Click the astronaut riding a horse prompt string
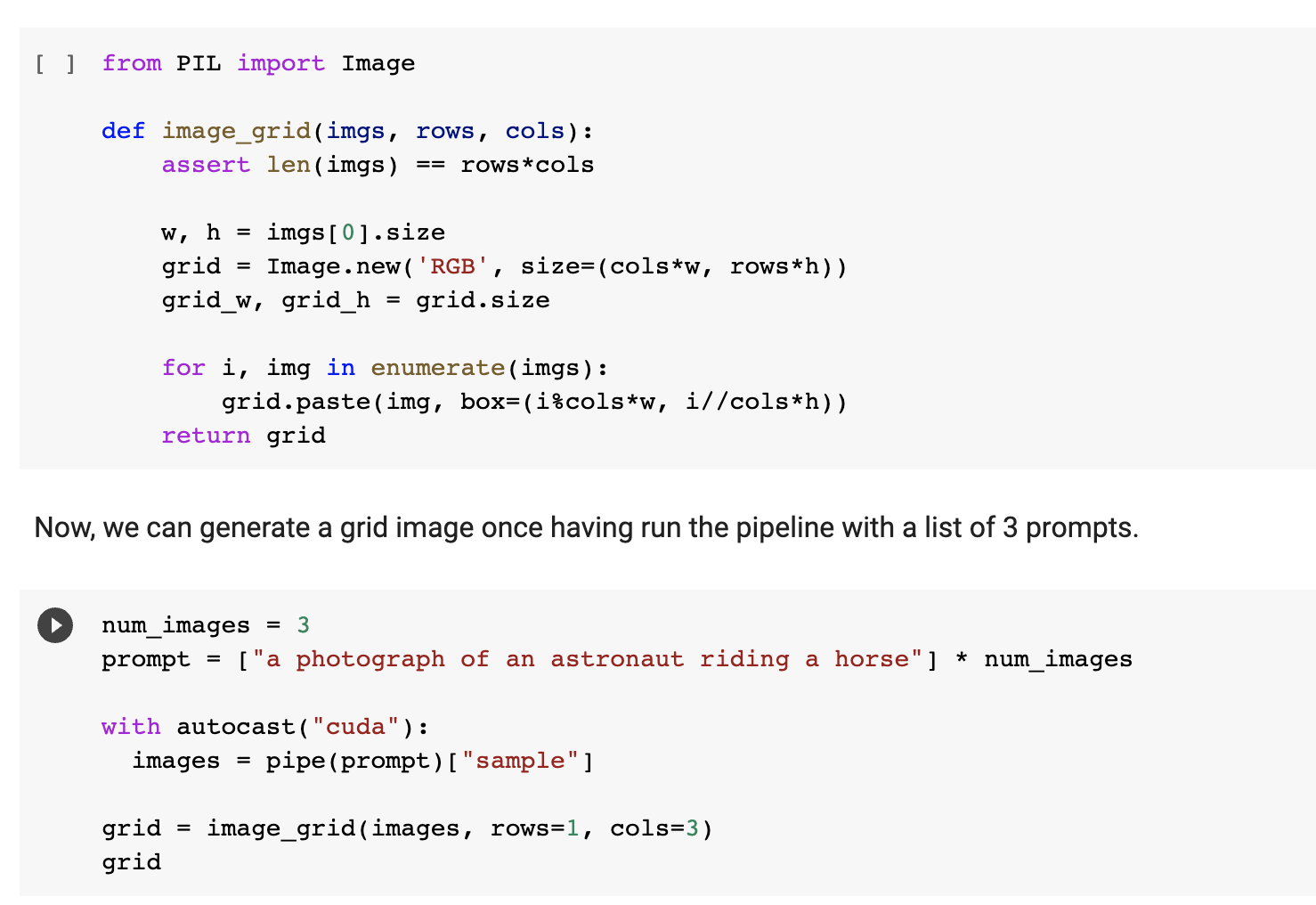Viewport: 1316px width, 905px height. tap(588, 660)
